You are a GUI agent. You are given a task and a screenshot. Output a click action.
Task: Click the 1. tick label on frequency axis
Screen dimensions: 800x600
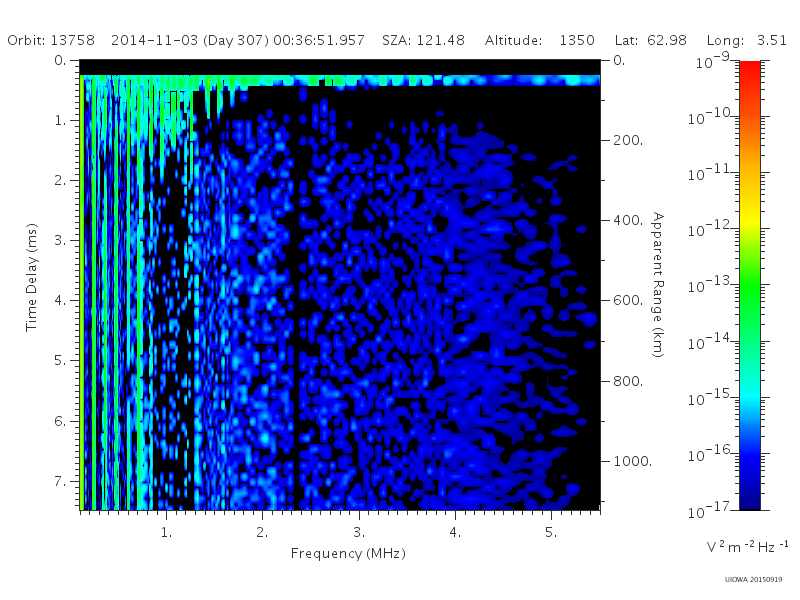pos(166,532)
